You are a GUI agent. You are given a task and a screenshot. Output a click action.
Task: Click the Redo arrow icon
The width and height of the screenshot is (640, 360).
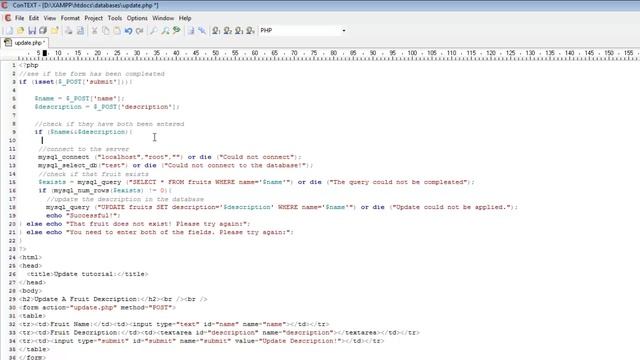[140, 31]
